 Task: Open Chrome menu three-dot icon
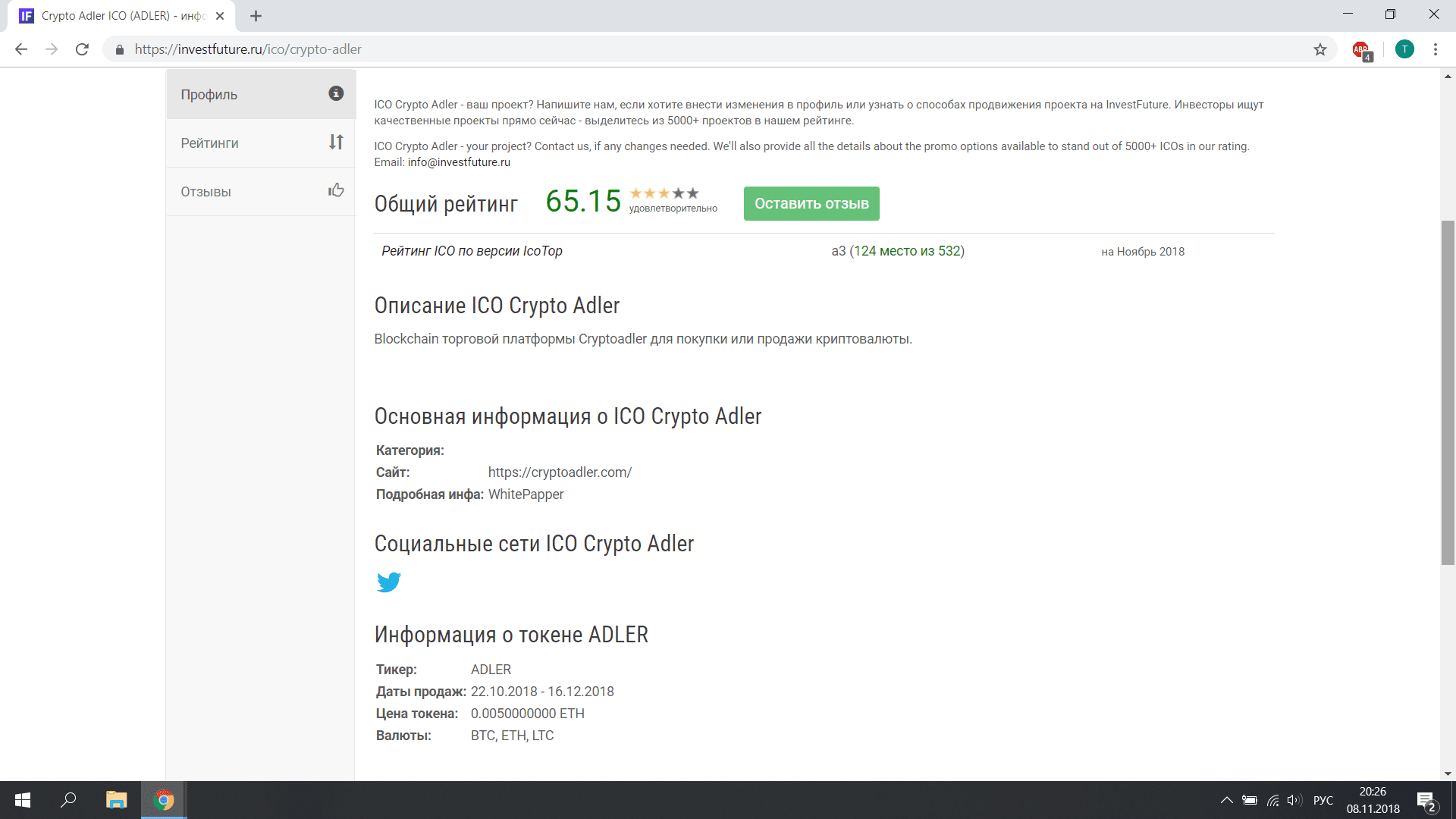(x=1435, y=49)
